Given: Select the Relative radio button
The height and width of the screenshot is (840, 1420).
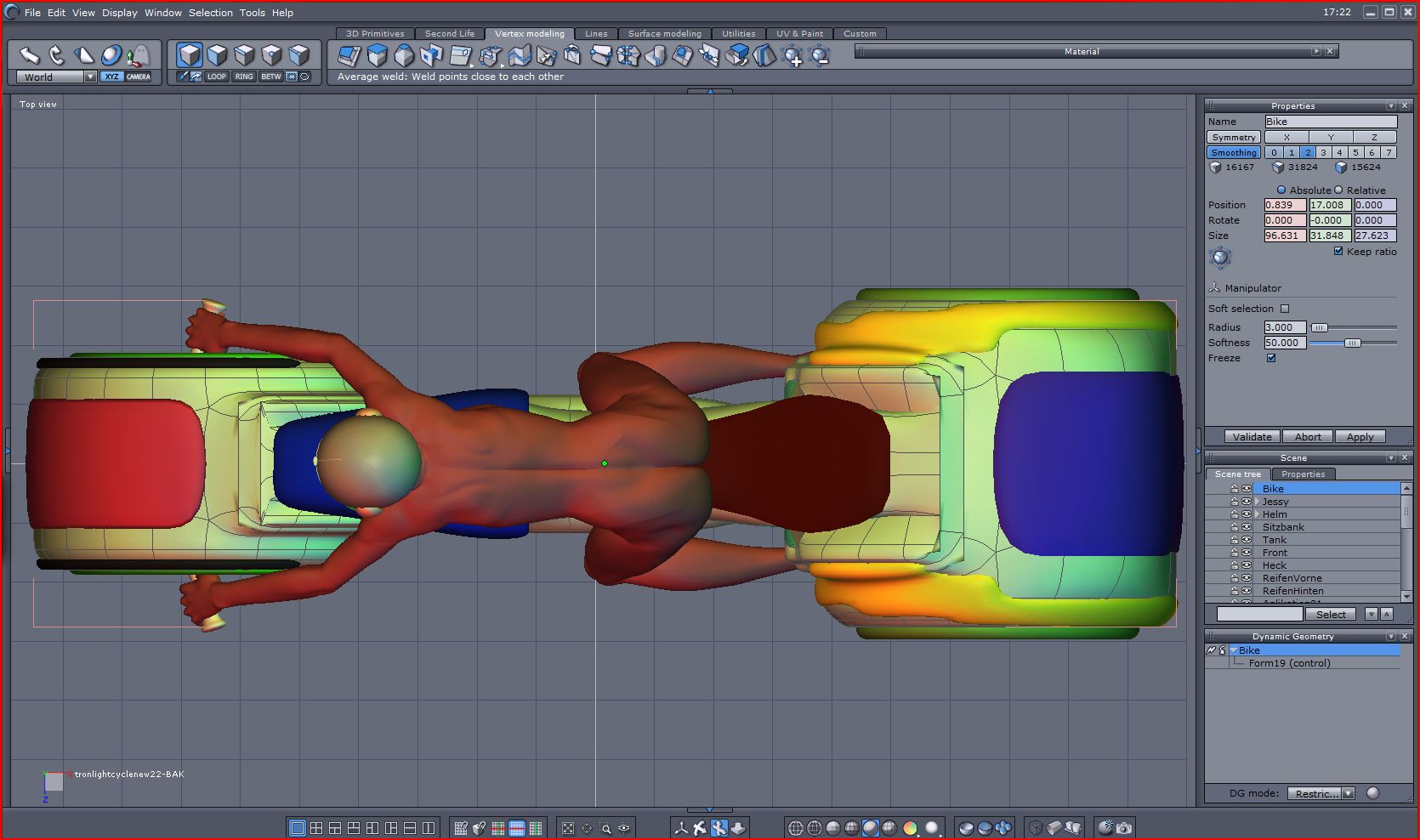Looking at the screenshot, I should coord(1338,190).
